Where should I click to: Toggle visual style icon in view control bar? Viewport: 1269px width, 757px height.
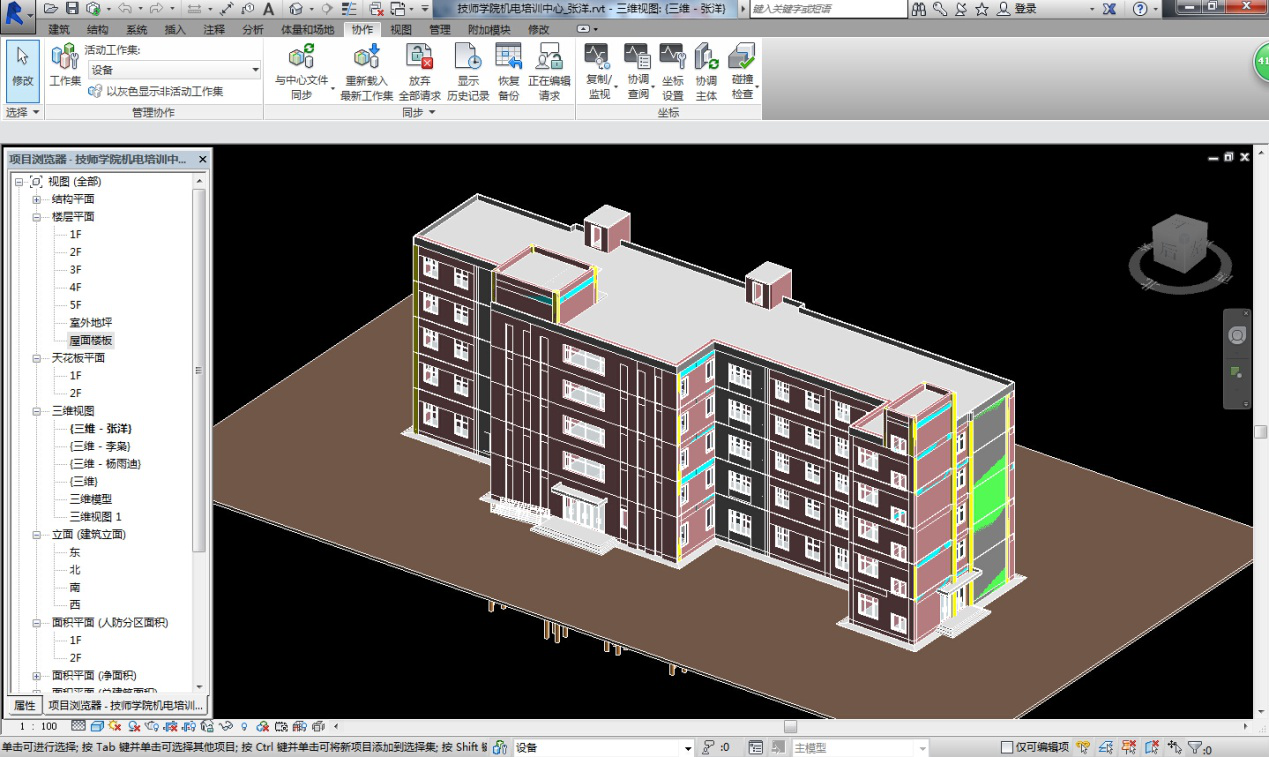pyautogui.click(x=97, y=727)
